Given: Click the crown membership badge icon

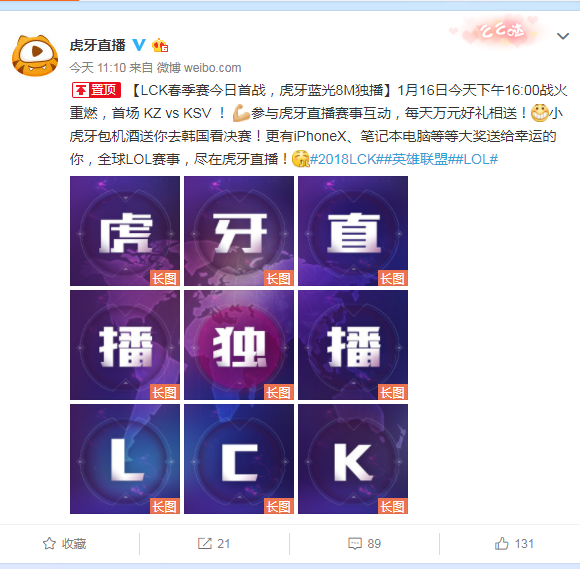Looking at the screenshot, I should pos(160,46).
